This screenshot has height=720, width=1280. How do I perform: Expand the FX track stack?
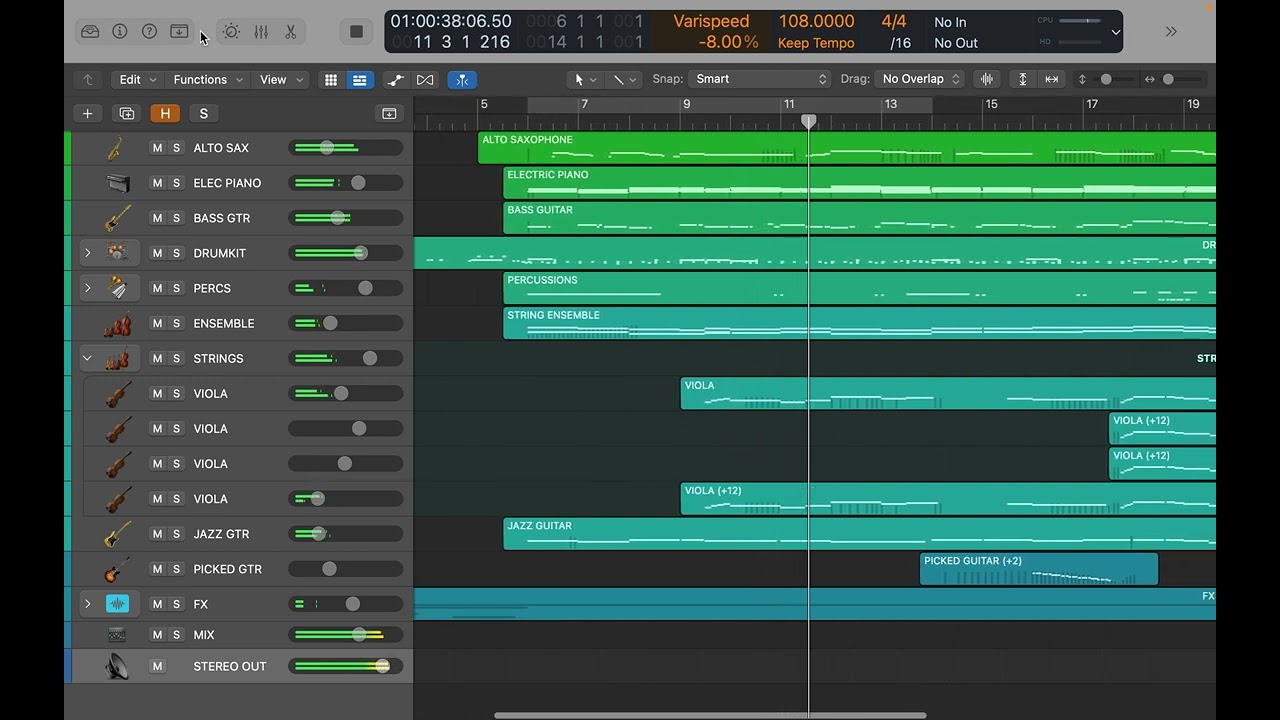87,604
